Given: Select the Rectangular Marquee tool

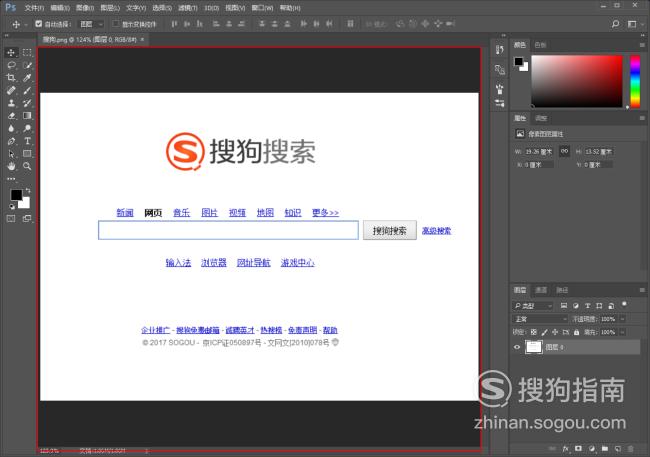Looking at the screenshot, I should (x=27, y=53).
